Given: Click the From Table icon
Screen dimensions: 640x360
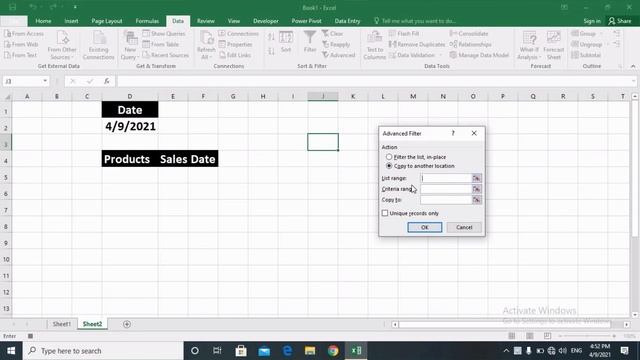Looking at the screenshot, I should click(x=146, y=44).
